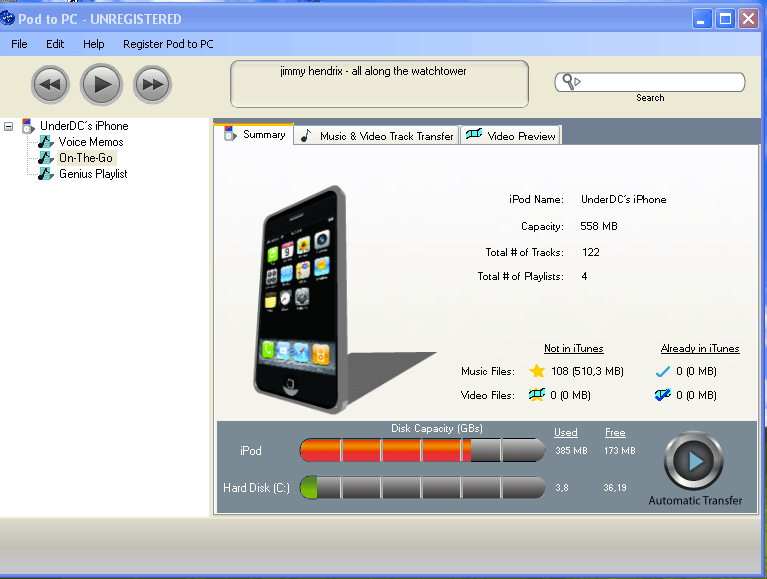Screen dimensions: 767x579
Task: Click the iPod disk capacity bar
Action: (423, 450)
